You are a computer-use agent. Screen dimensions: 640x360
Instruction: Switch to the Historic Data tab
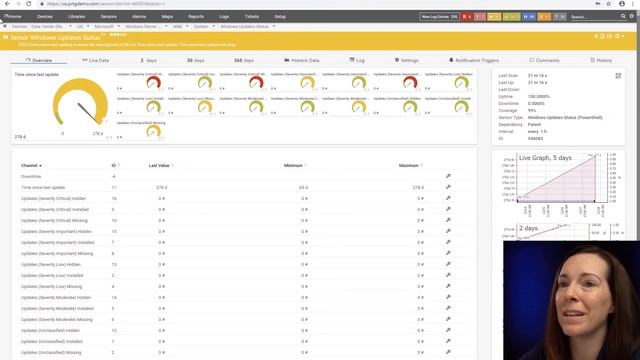(302, 60)
